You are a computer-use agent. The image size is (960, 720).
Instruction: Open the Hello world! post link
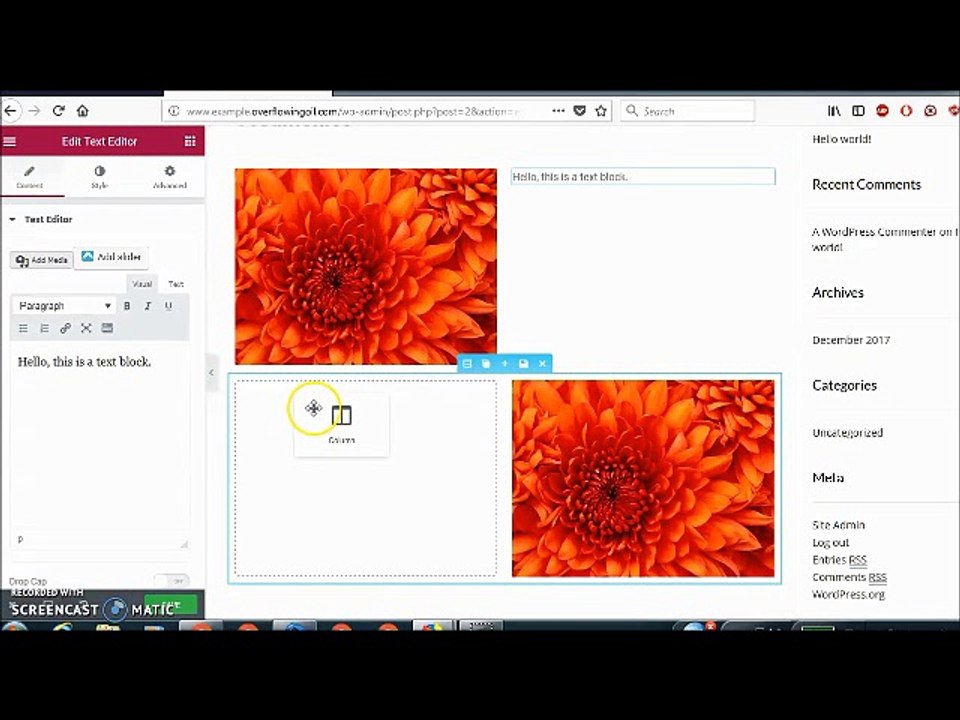(841, 139)
